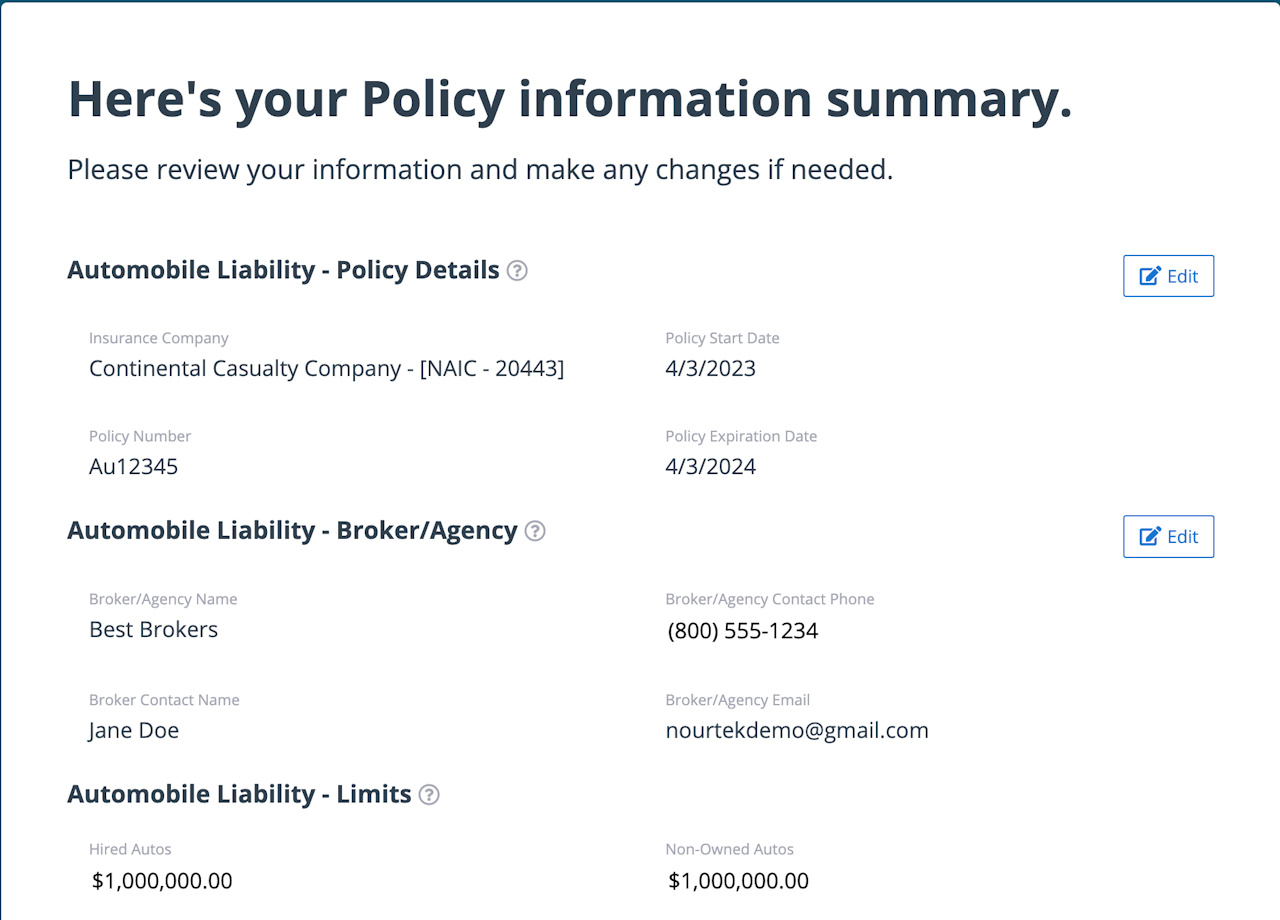Open help tooltip for Automobile Liability Limits
Screen dimensions: 1280x920
coord(429,795)
